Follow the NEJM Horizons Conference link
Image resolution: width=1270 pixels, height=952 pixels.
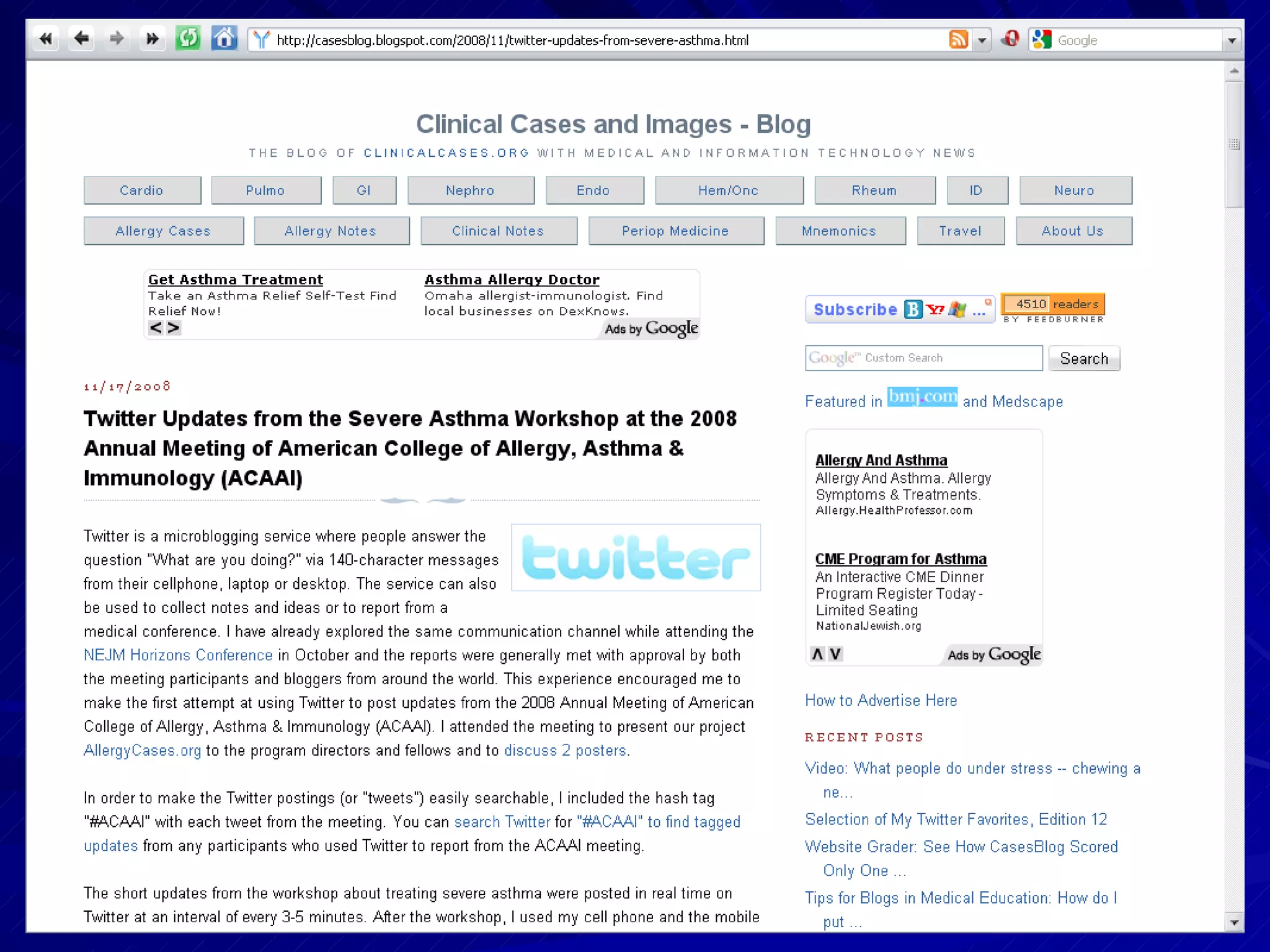pos(178,655)
